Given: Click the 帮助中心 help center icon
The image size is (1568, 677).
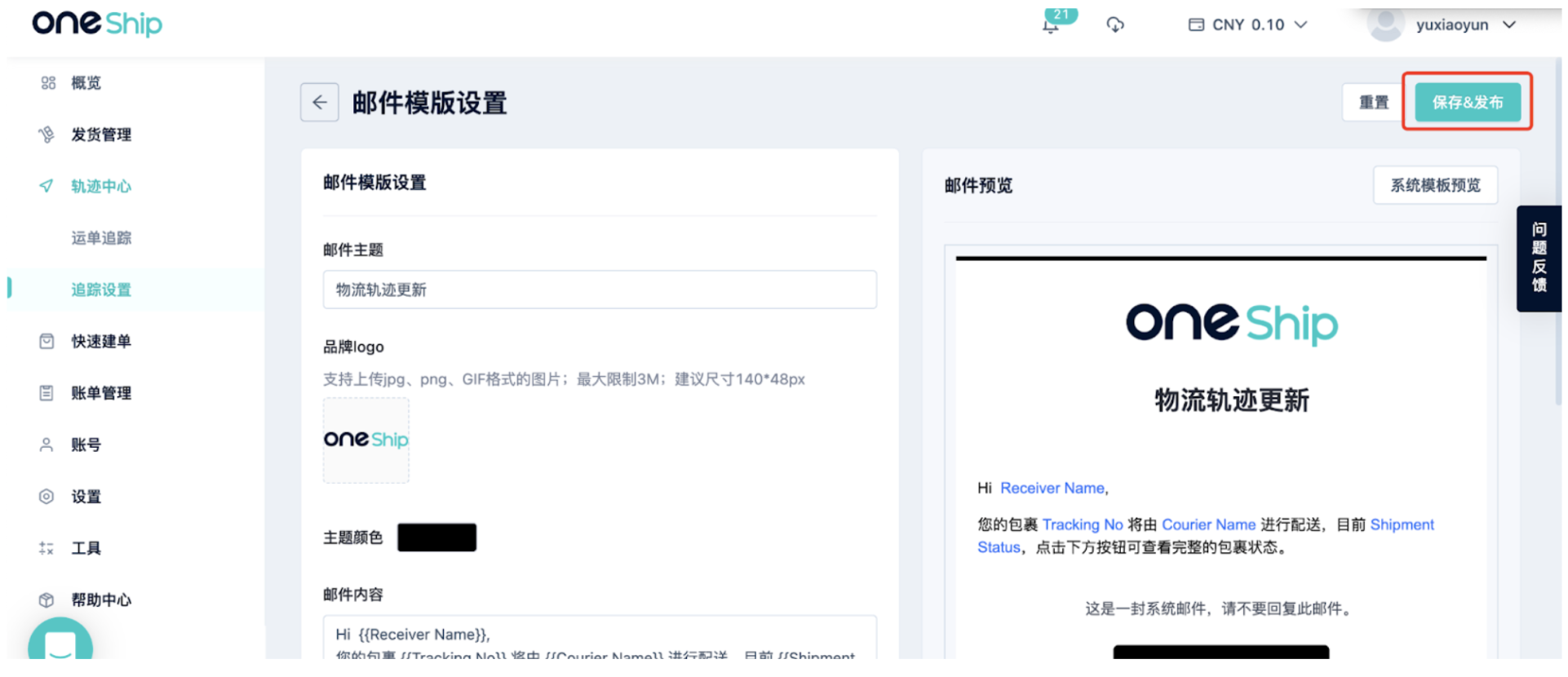Looking at the screenshot, I should click(47, 600).
